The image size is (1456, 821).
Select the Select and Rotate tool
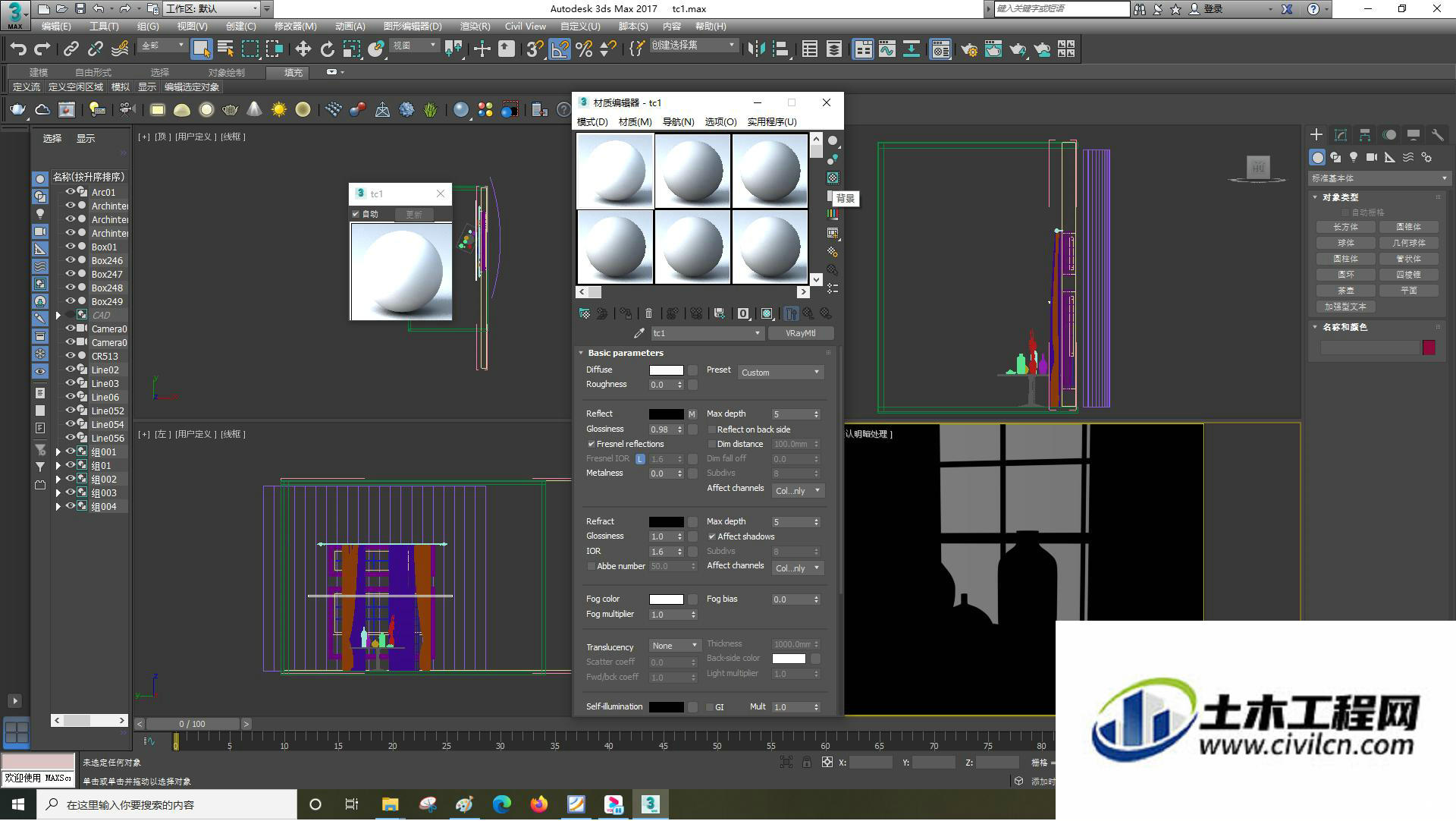[x=327, y=49]
